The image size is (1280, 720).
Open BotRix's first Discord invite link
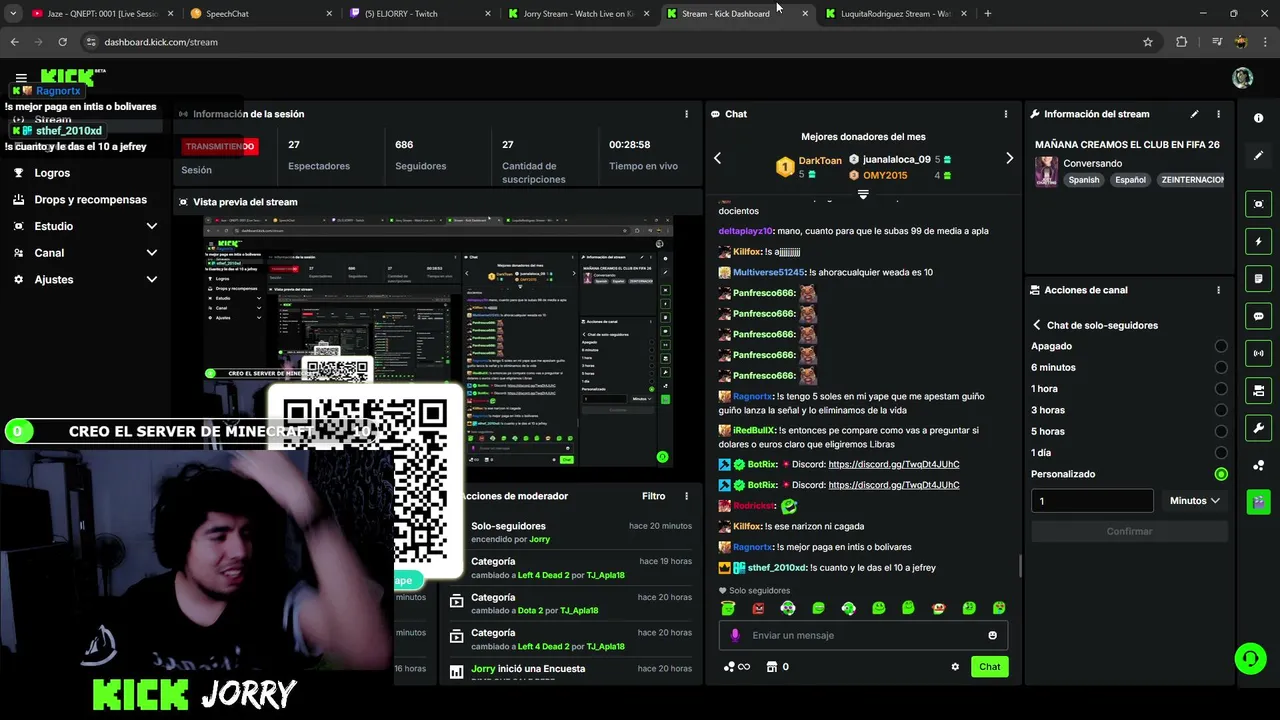(x=894, y=464)
